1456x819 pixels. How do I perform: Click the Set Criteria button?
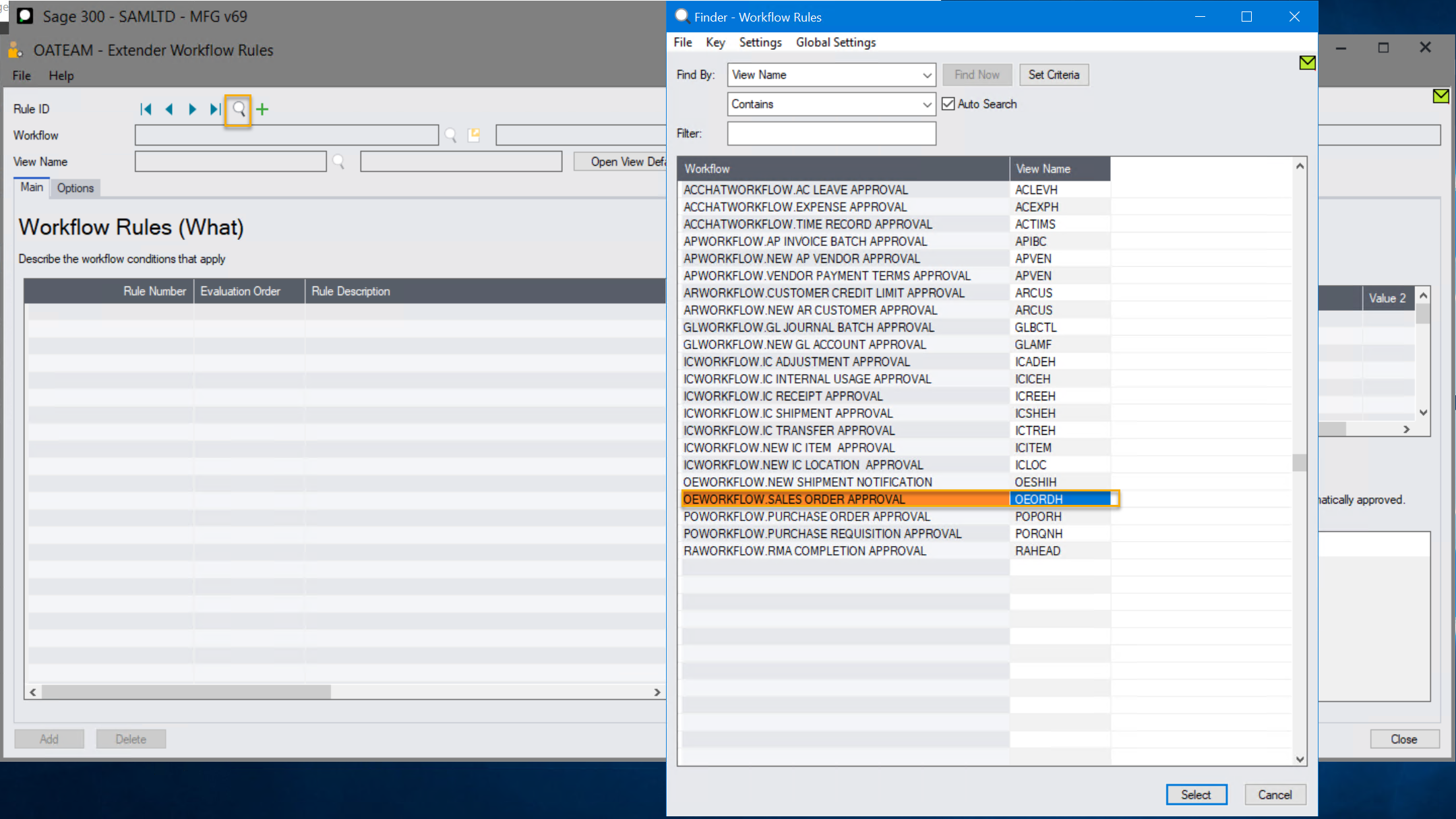(1054, 74)
